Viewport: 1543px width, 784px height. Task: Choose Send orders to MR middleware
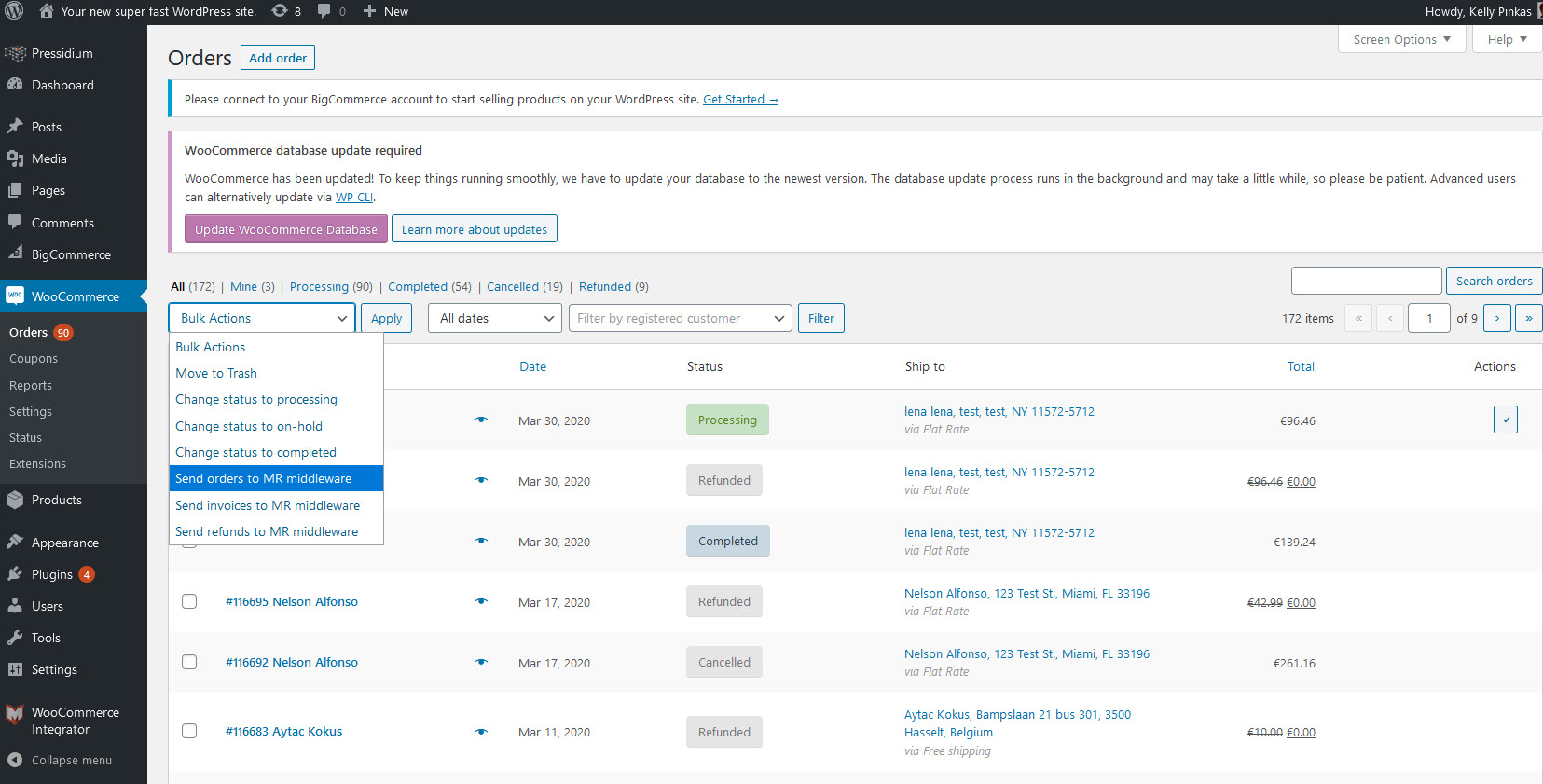pyautogui.click(x=276, y=478)
